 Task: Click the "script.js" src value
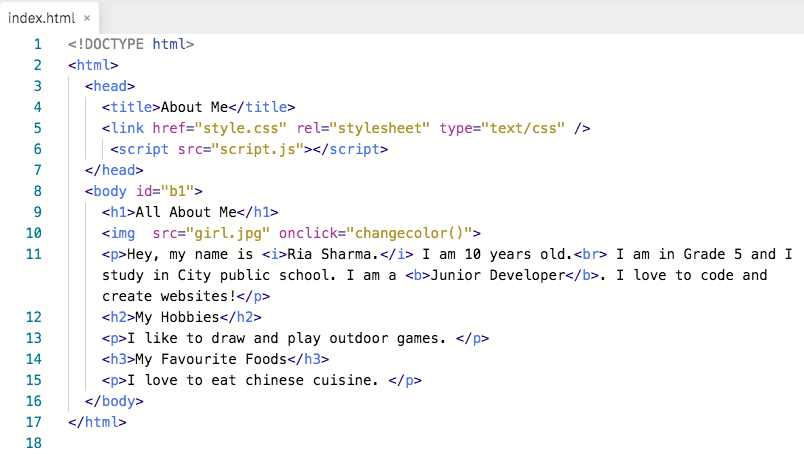pos(258,149)
